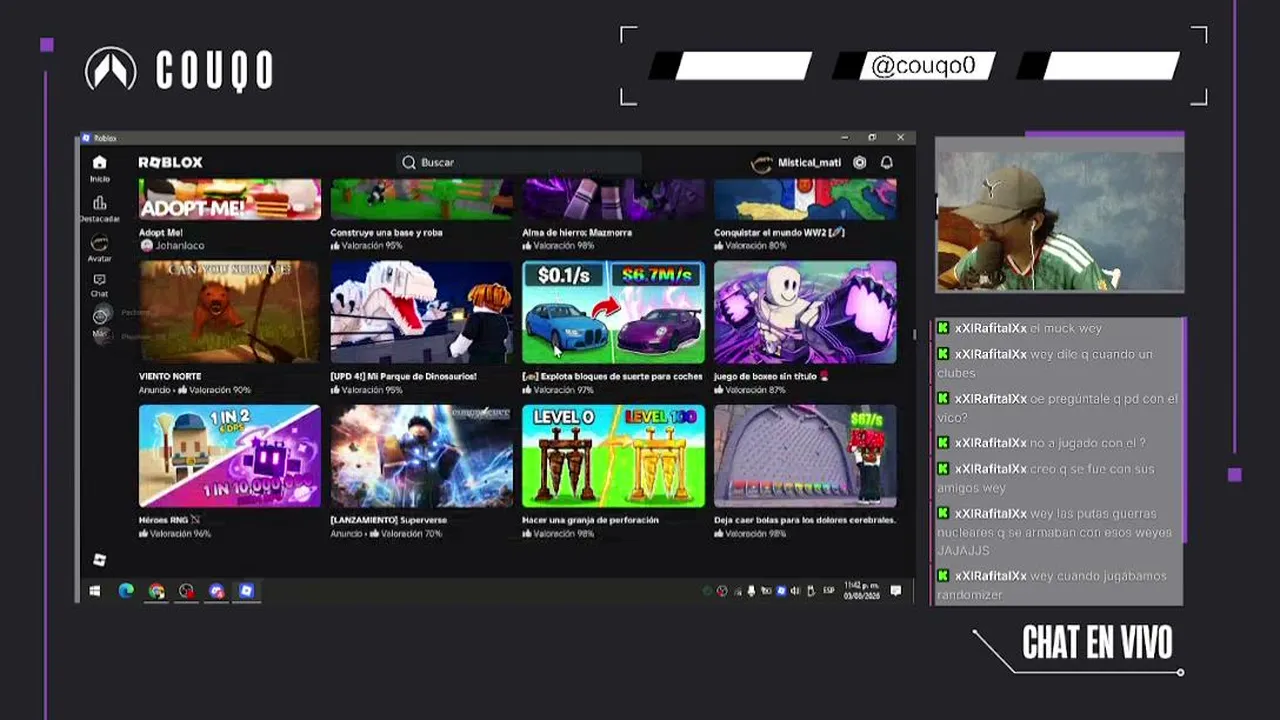Open the juego de boxeo sin título thumbnail
This screenshot has width=1280, height=720.
805,312
